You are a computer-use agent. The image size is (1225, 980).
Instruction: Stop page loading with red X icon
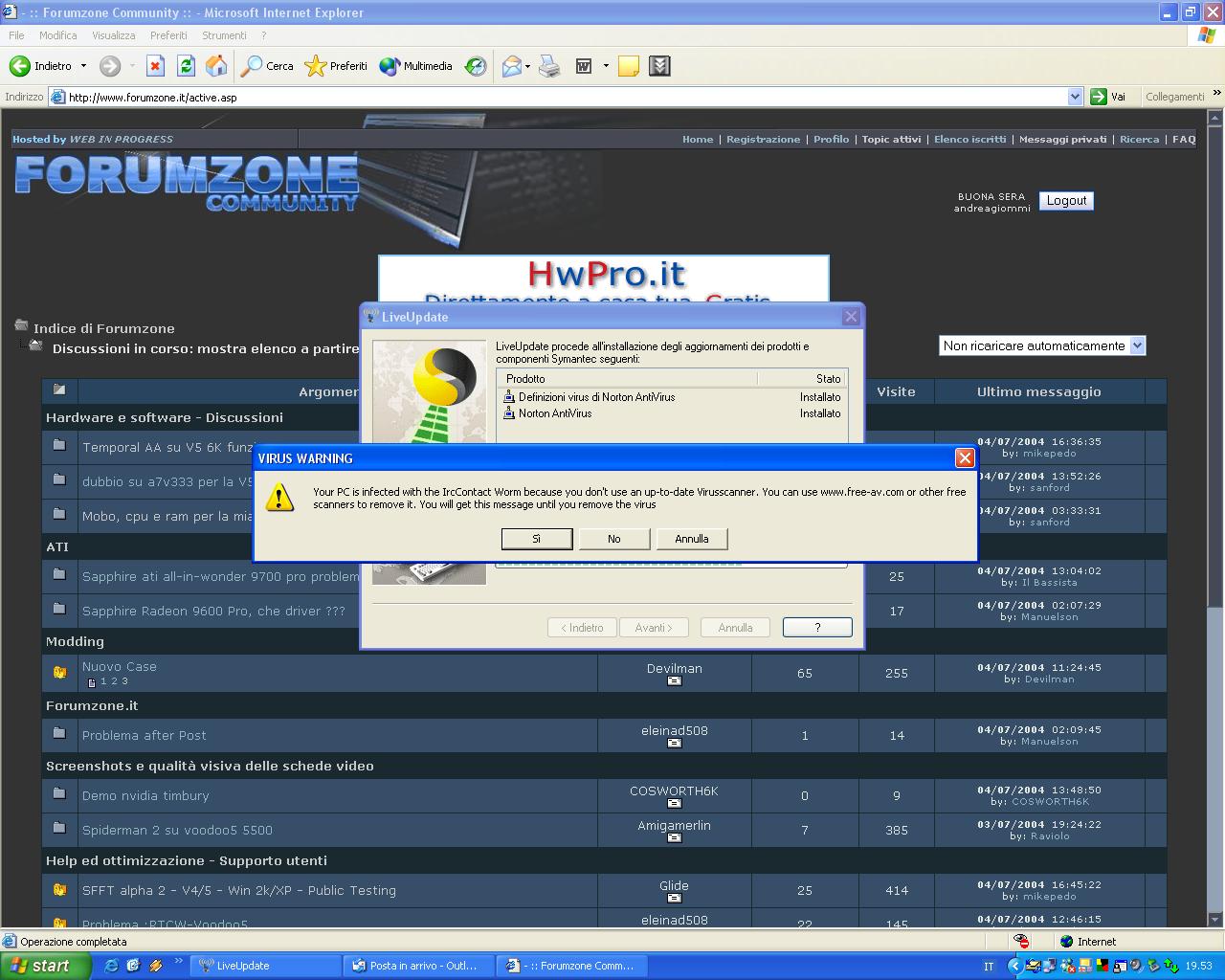155,66
